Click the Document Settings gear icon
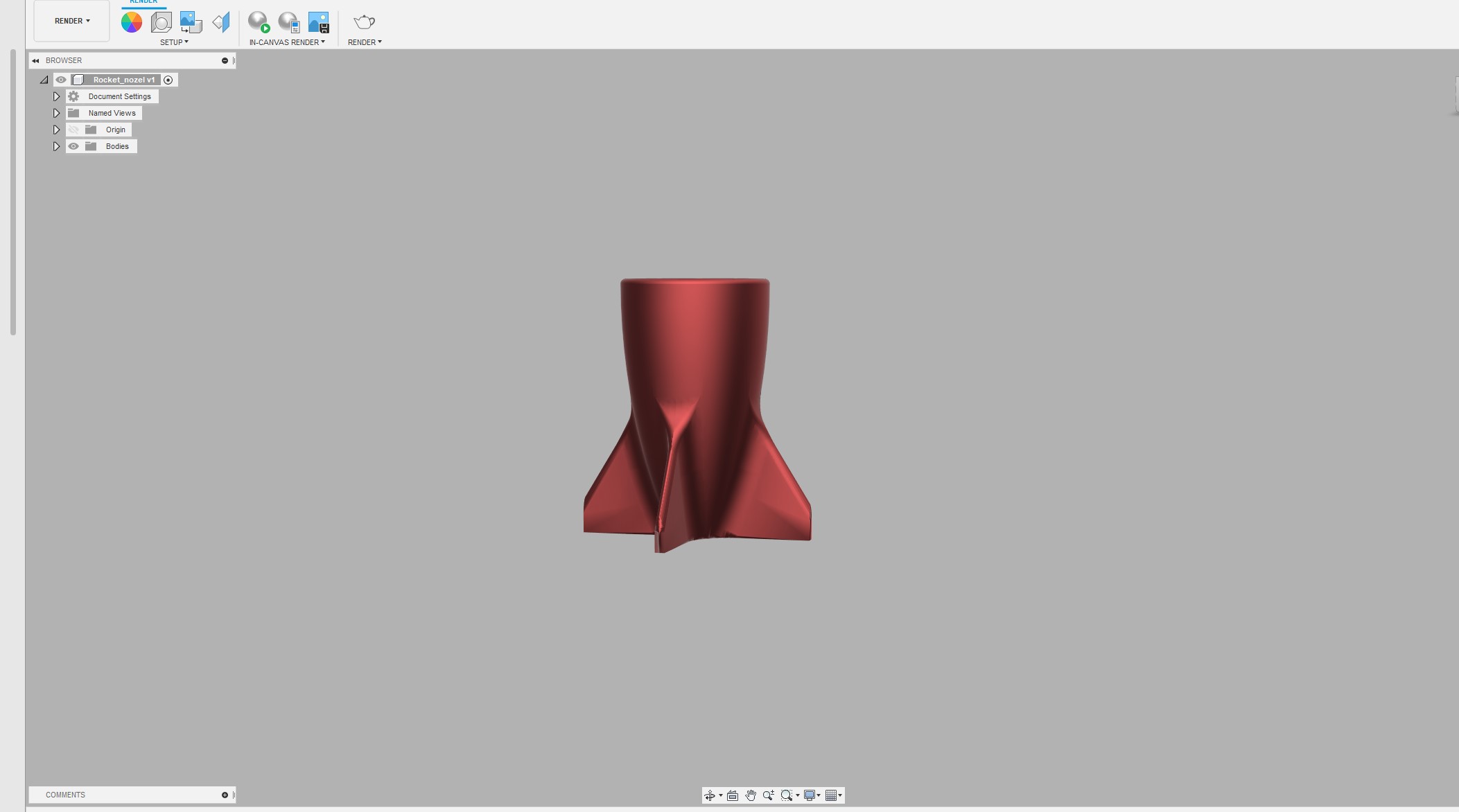This screenshot has width=1459, height=812. 73,96
